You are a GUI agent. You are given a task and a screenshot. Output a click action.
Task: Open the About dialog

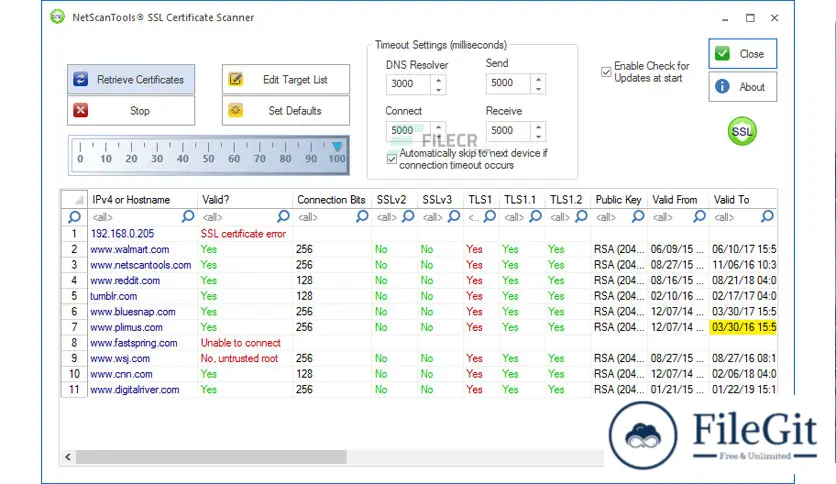pyautogui.click(x=742, y=86)
